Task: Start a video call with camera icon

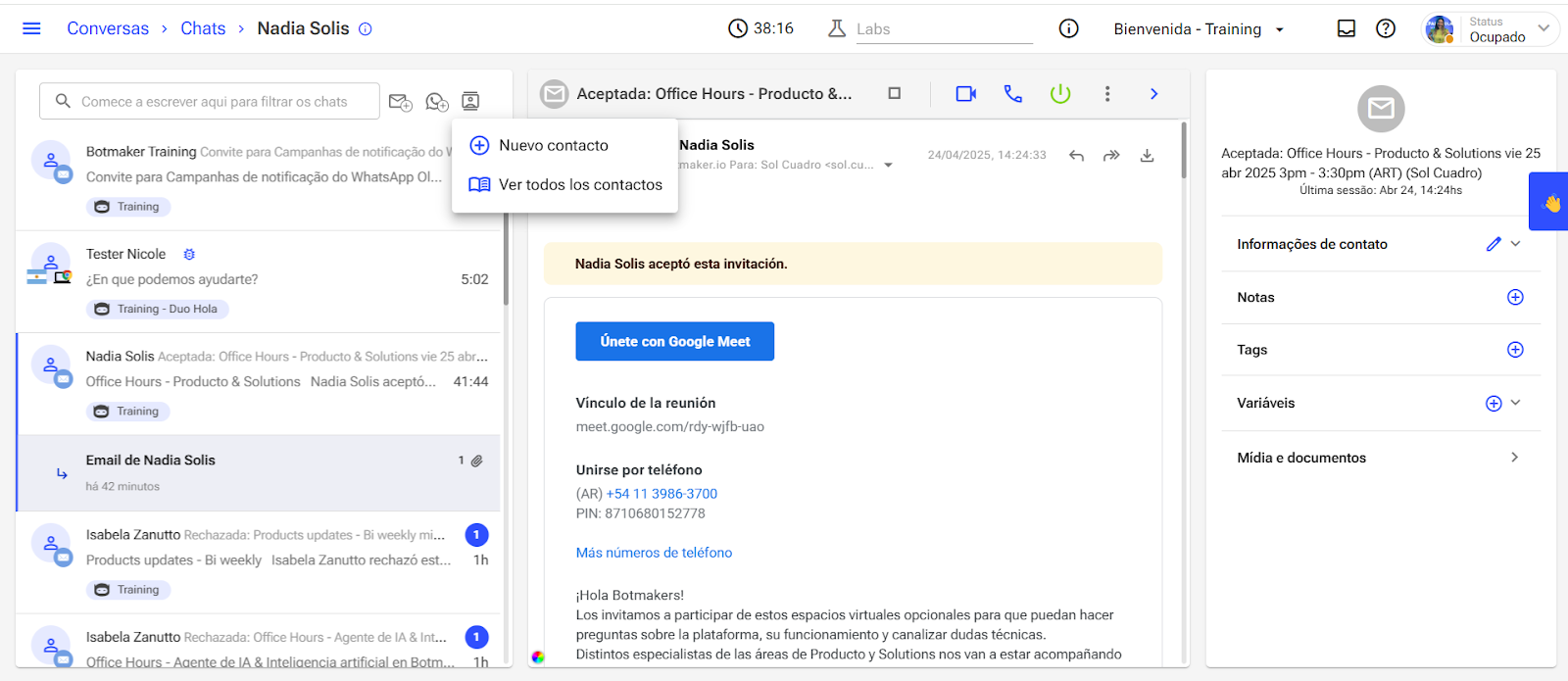Action: (x=966, y=94)
